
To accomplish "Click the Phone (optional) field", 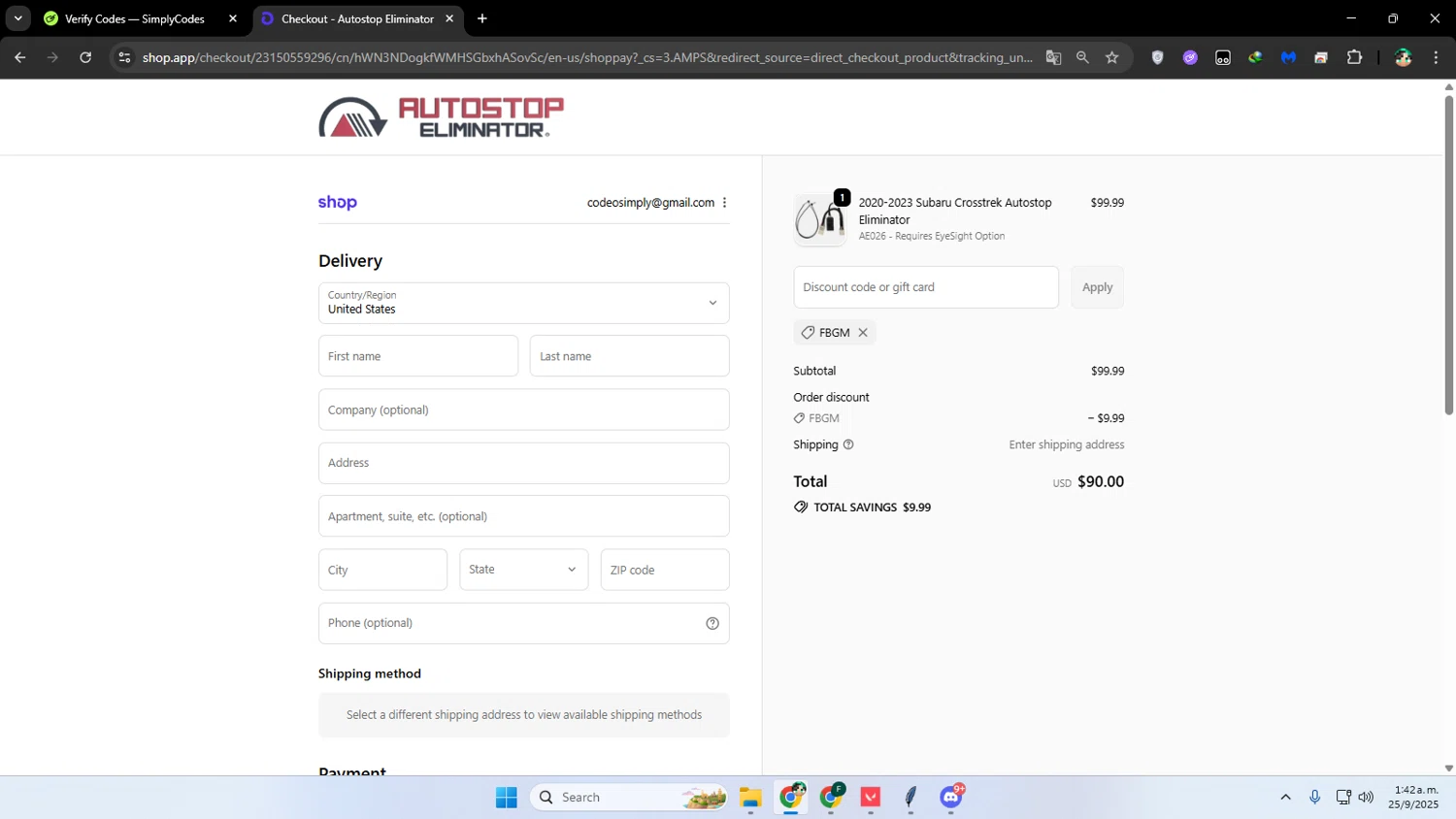I will 524,623.
